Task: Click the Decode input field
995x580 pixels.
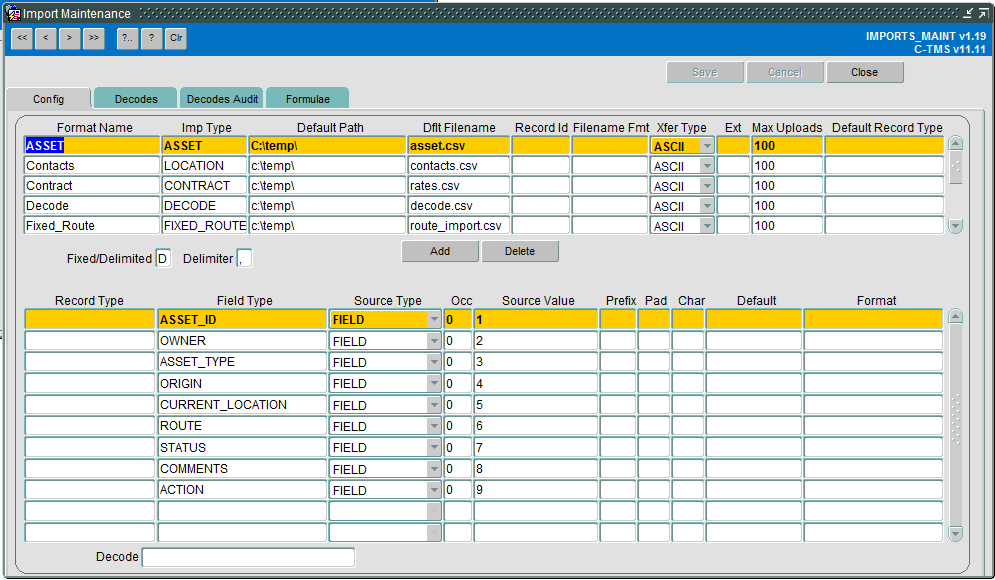Action: click(x=248, y=557)
